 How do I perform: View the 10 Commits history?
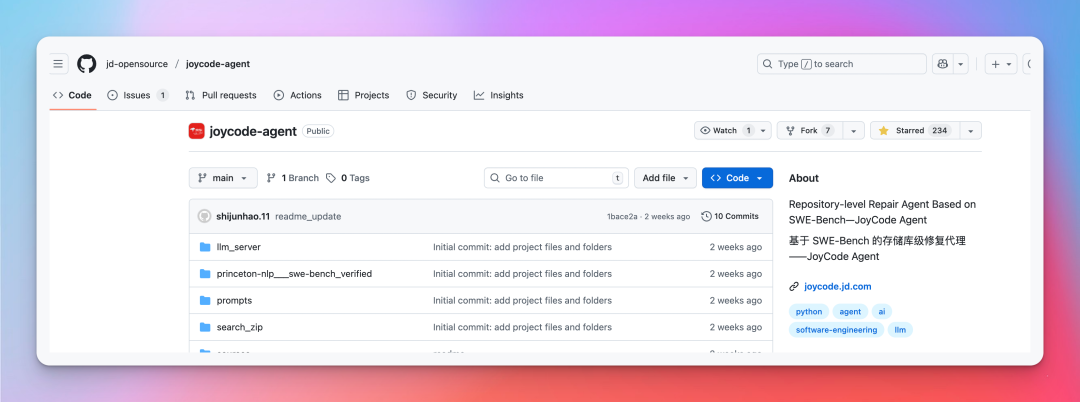(730, 216)
